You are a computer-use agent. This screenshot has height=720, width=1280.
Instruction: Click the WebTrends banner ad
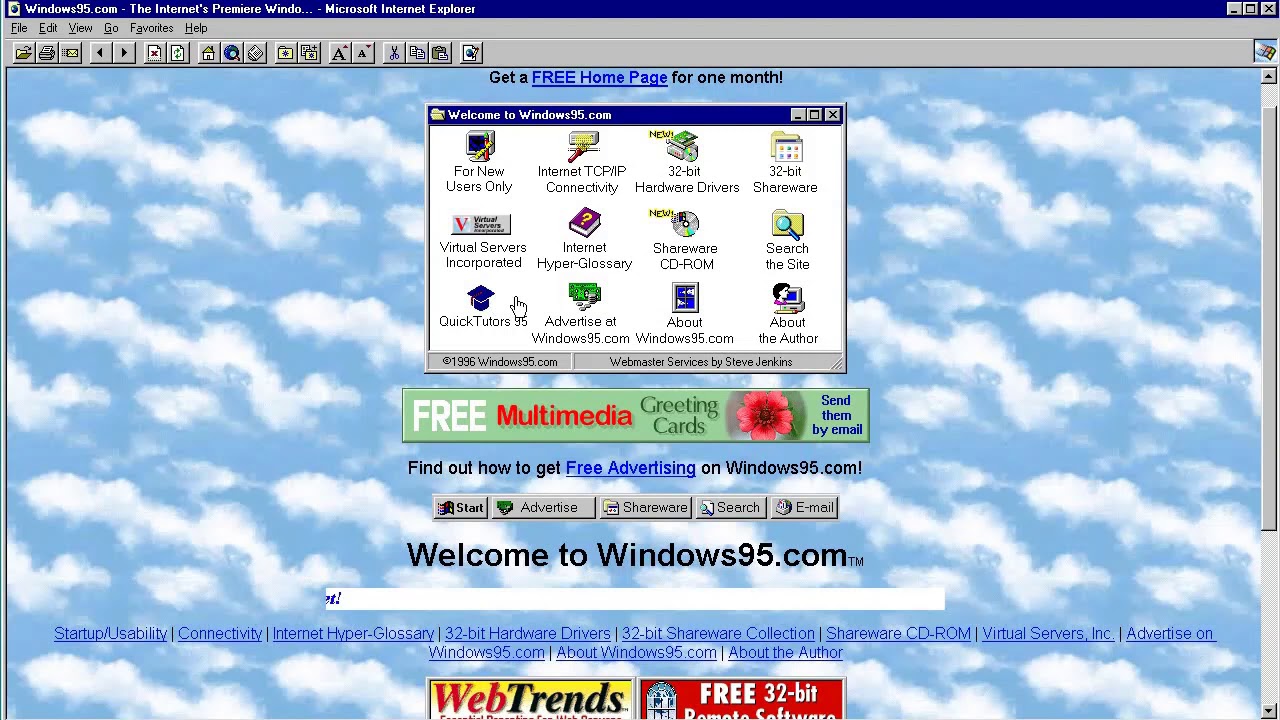point(530,699)
